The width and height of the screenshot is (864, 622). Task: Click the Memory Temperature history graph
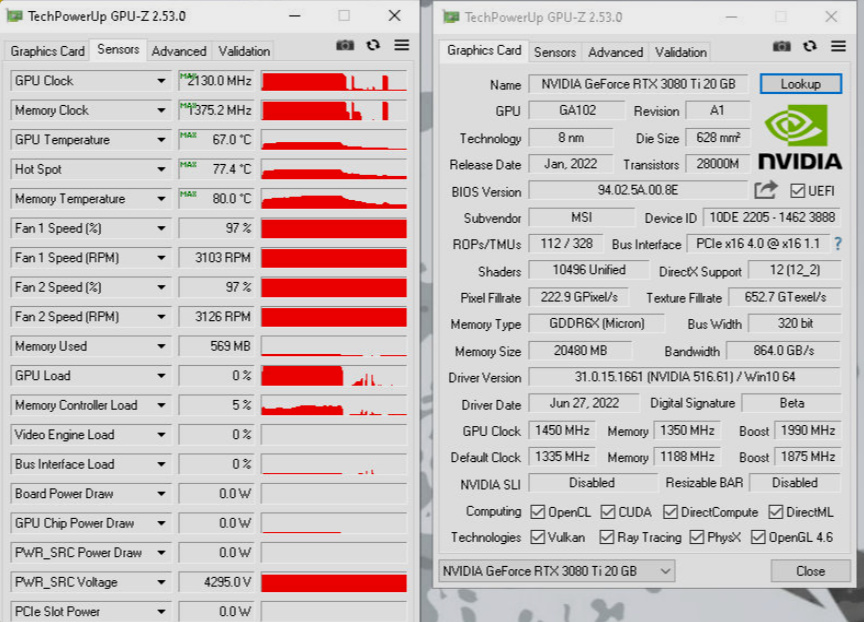[x=334, y=199]
